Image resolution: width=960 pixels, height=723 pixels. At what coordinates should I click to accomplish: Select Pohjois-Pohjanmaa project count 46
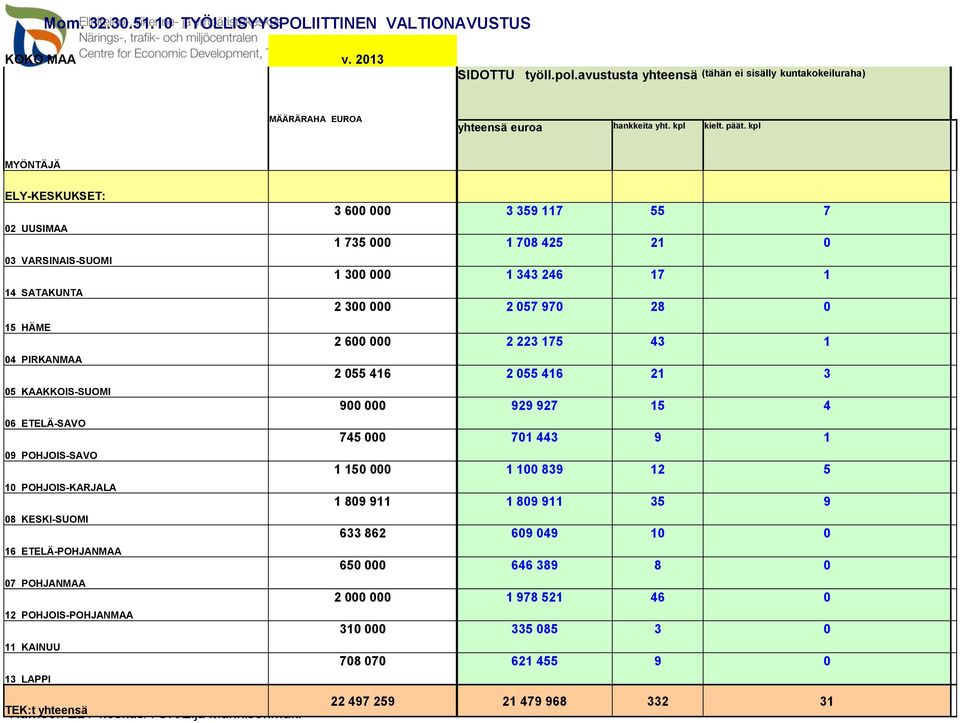coord(658,597)
